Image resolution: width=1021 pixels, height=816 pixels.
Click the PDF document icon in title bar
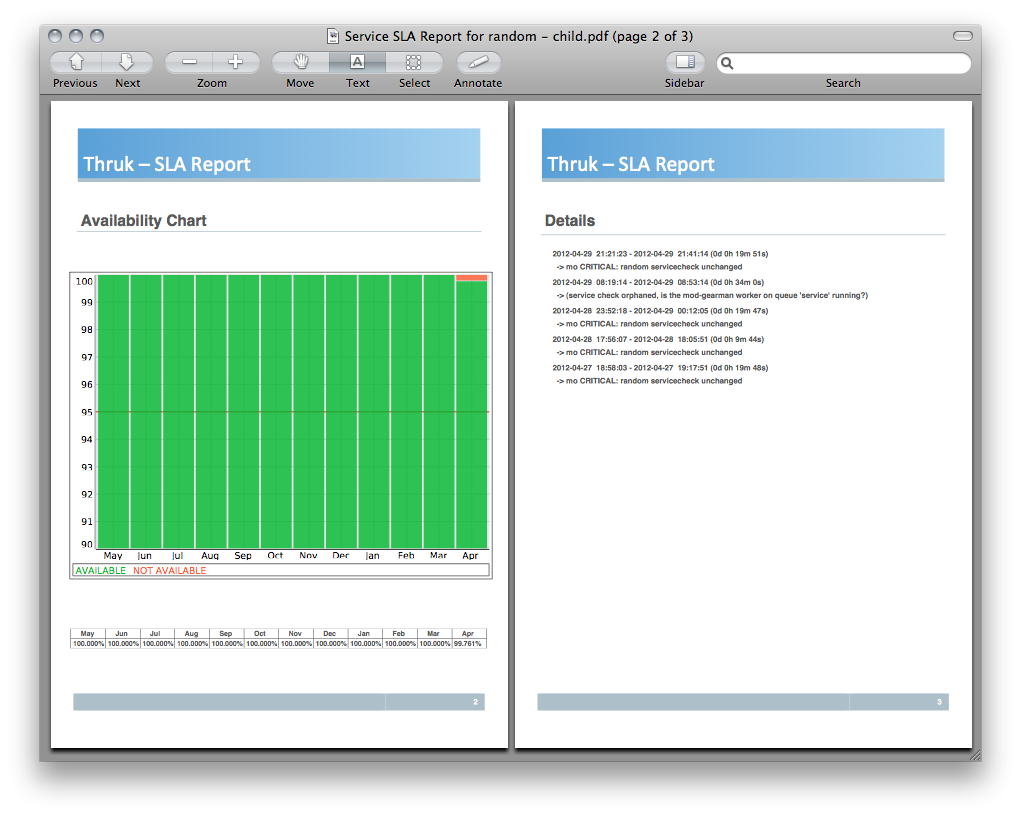pos(333,36)
